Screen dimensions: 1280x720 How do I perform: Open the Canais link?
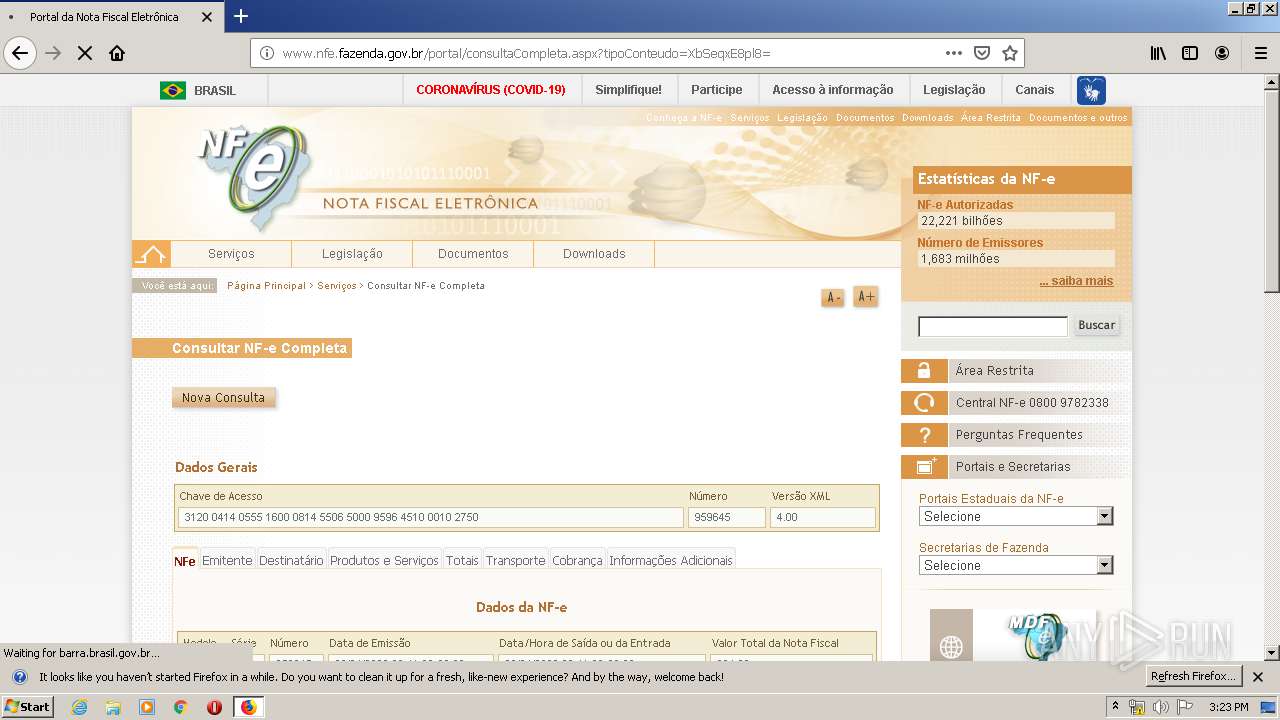coord(1034,90)
